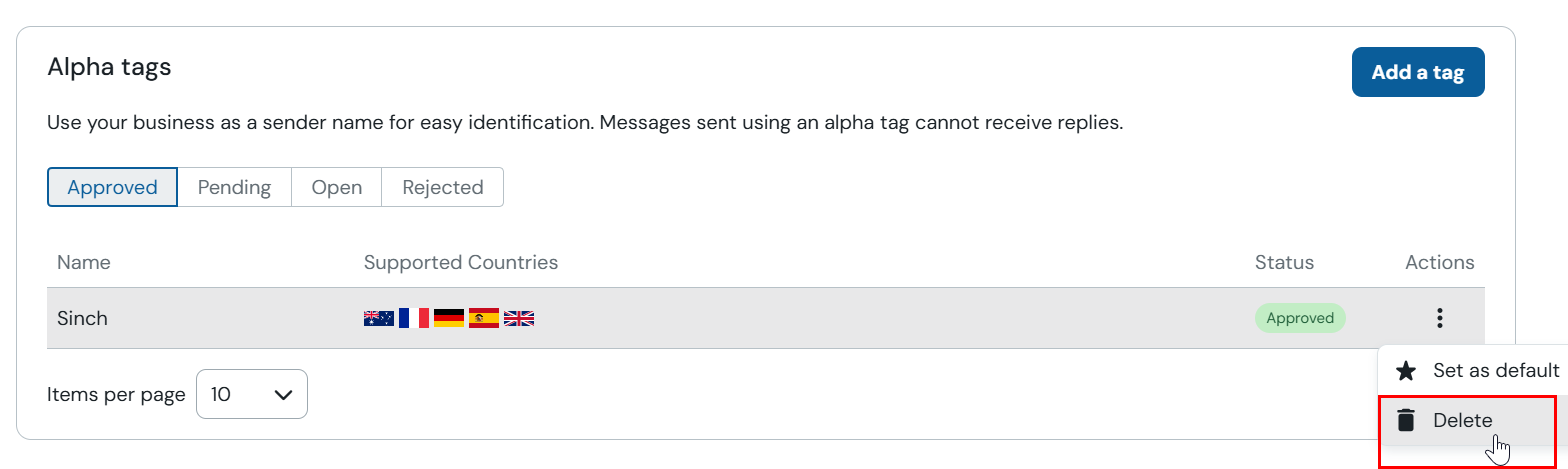Click the Spanish flag icon
1568x469 pixels.
point(483,318)
